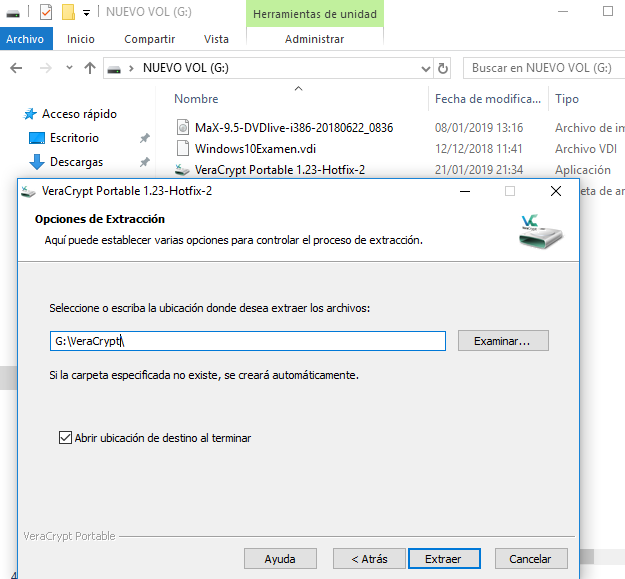Open recent locations dropdown chevron

[69, 68]
